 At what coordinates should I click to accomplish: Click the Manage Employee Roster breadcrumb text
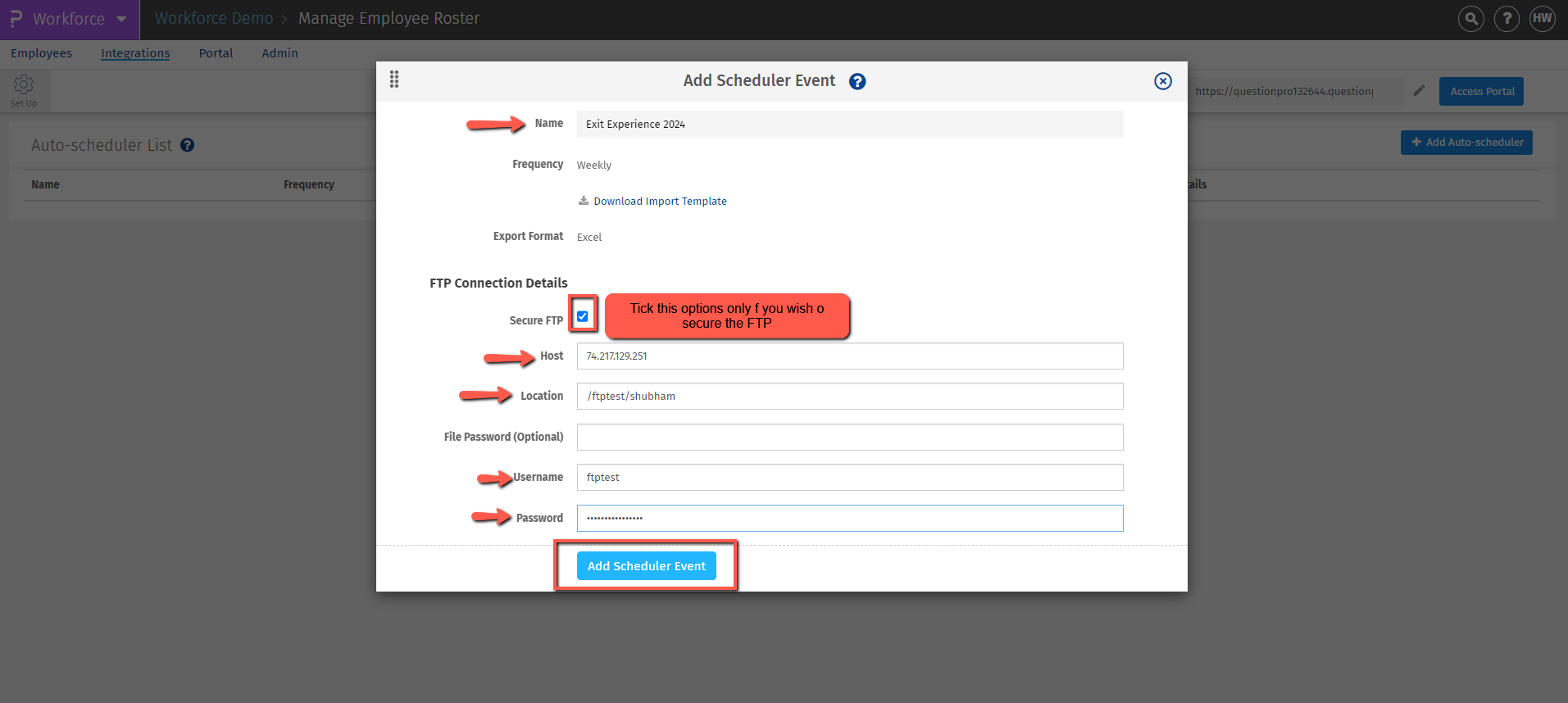389,19
